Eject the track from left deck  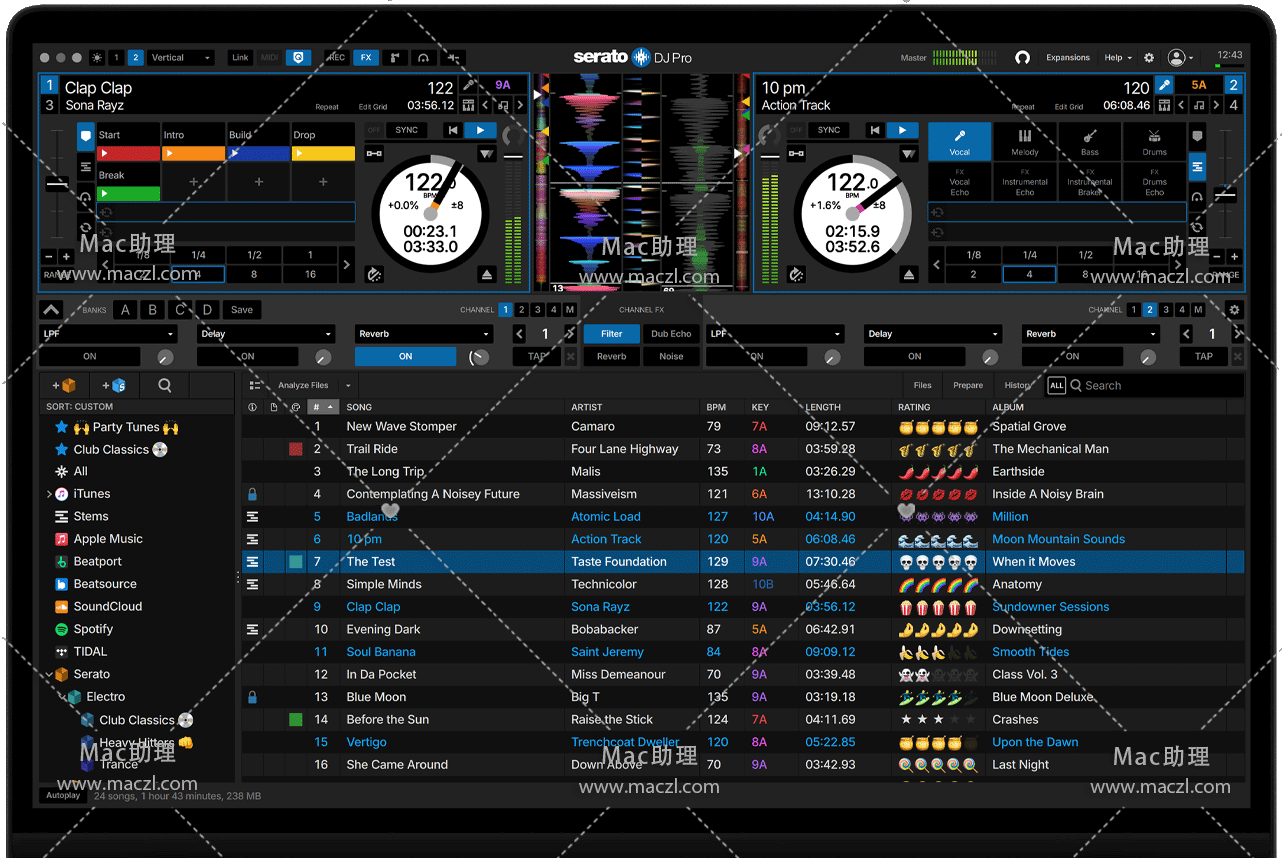(x=487, y=274)
